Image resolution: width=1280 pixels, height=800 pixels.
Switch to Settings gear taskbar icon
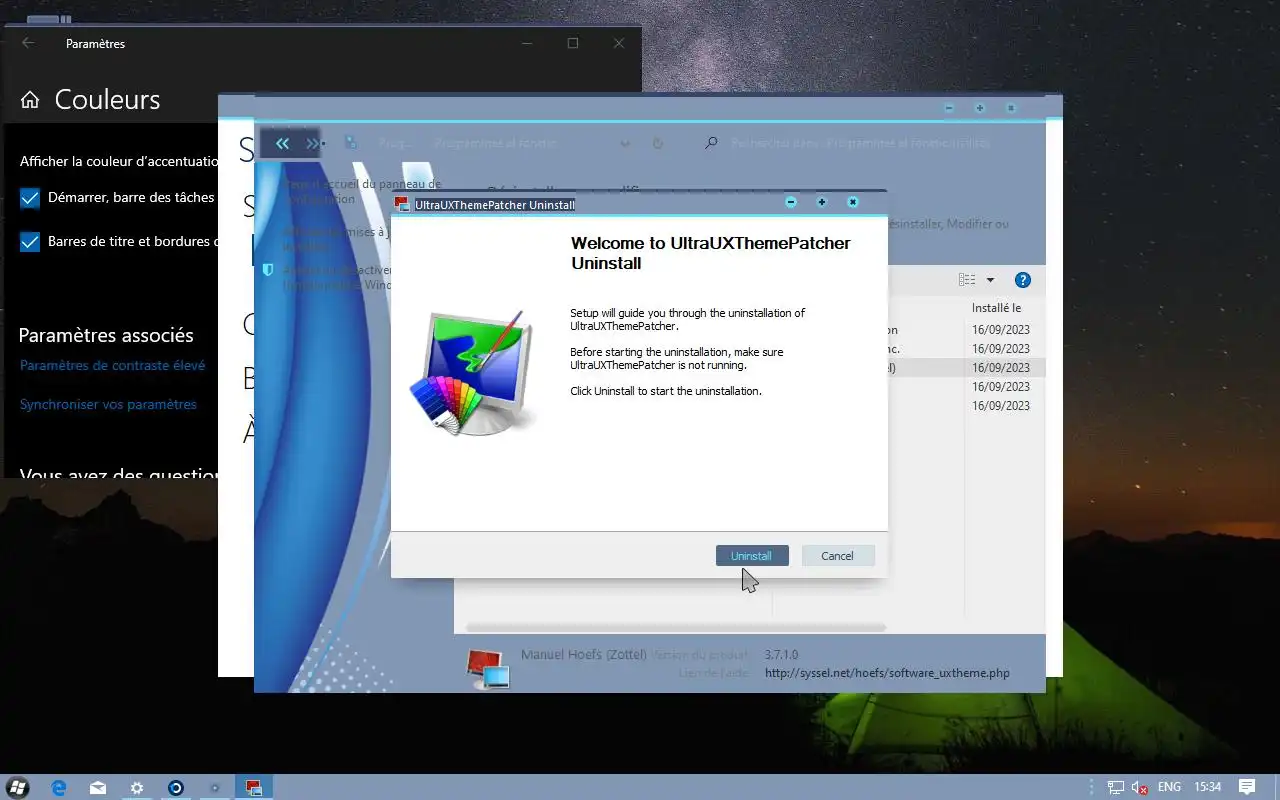coord(137,787)
